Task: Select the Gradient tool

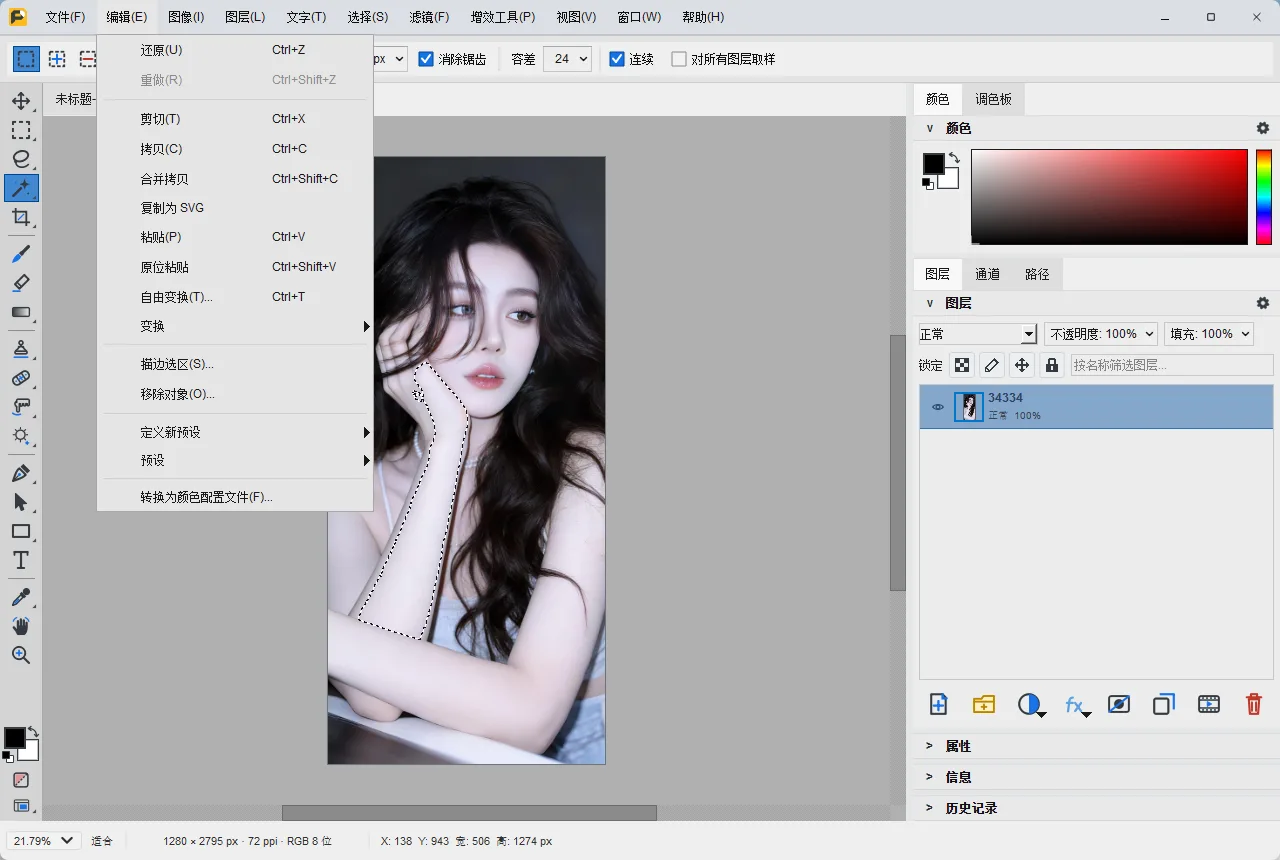Action: coord(21,312)
